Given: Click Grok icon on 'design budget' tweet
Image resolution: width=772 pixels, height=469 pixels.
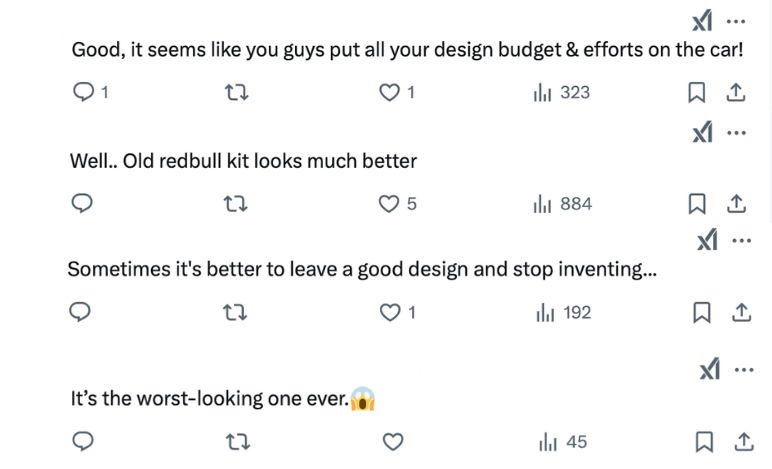Looking at the screenshot, I should [702, 20].
